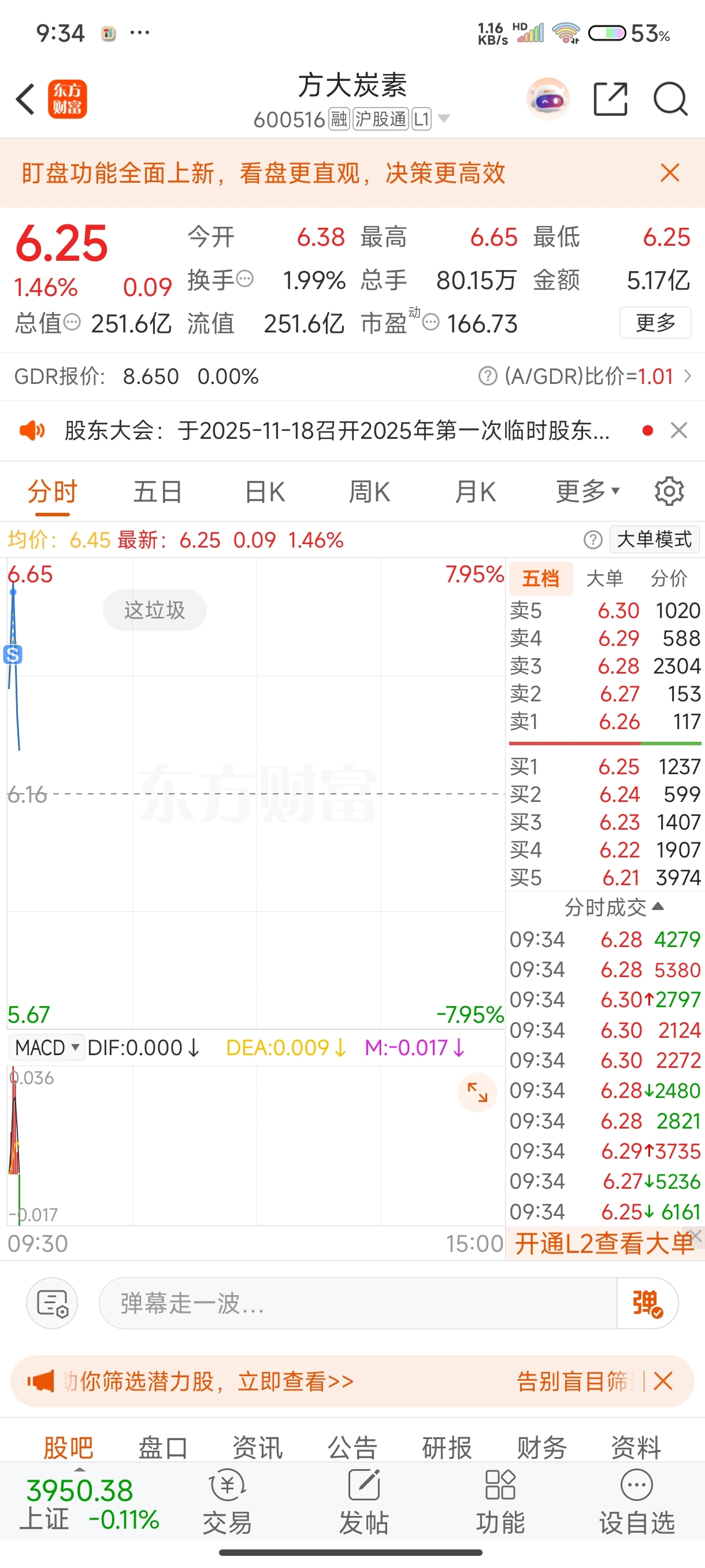Tap the orange speaker announcement icon
The image size is (705, 1568).
tap(32, 431)
